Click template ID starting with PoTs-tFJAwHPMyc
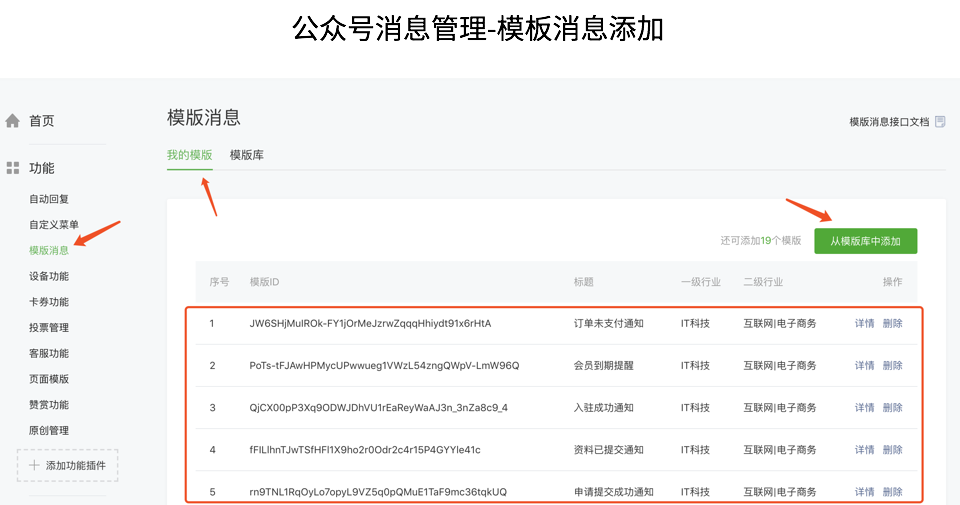Image resolution: width=960 pixels, height=505 pixels. click(x=384, y=365)
